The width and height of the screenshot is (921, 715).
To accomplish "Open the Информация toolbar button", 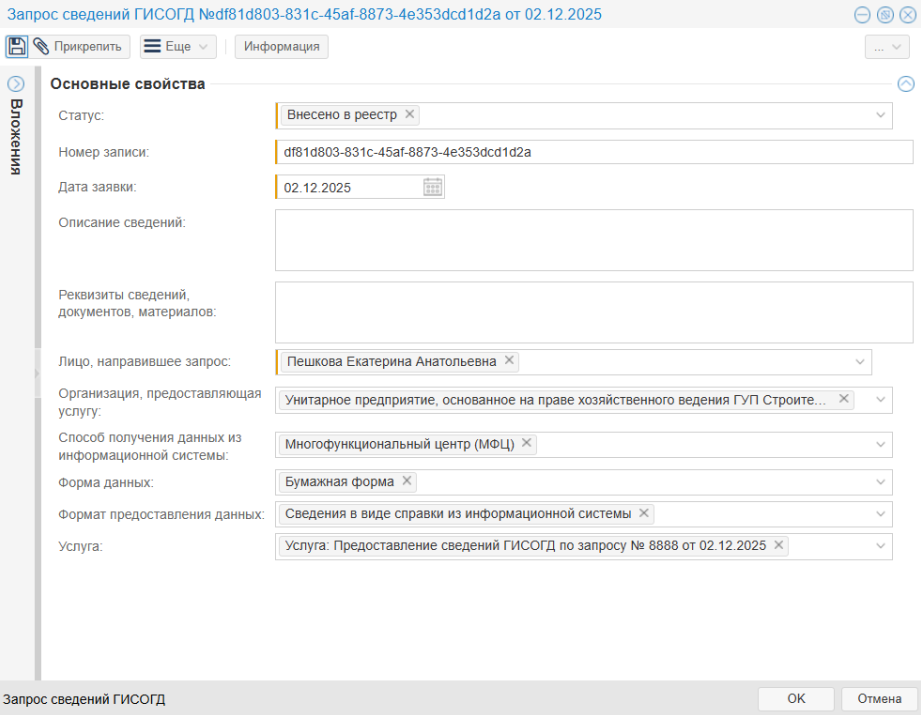I will pos(282,47).
